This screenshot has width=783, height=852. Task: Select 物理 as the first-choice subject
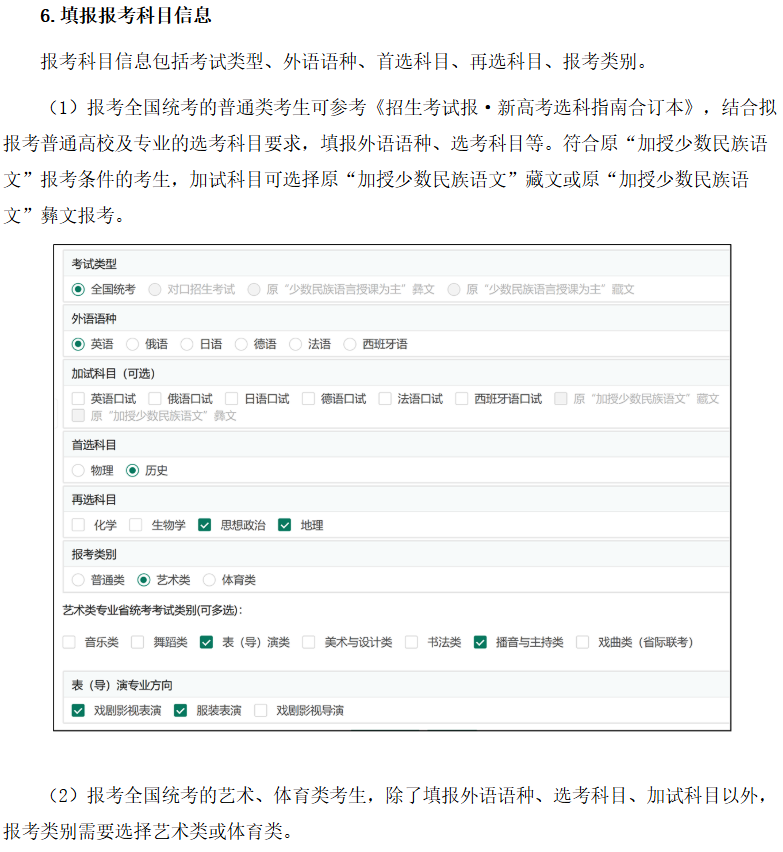78,470
